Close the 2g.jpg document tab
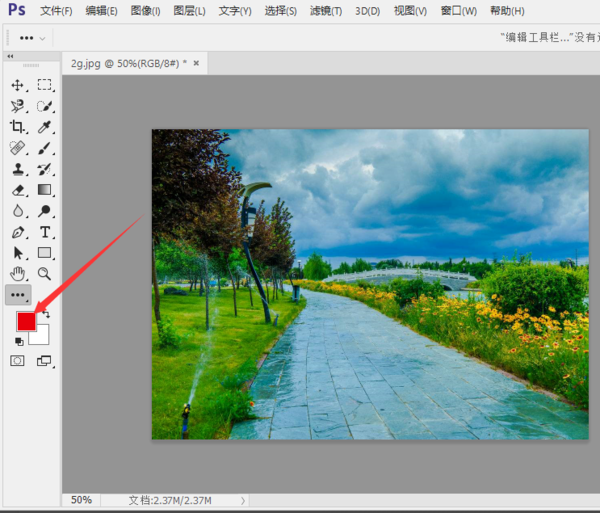Image resolution: width=600 pixels, height=513 pixels. [196, 63]
